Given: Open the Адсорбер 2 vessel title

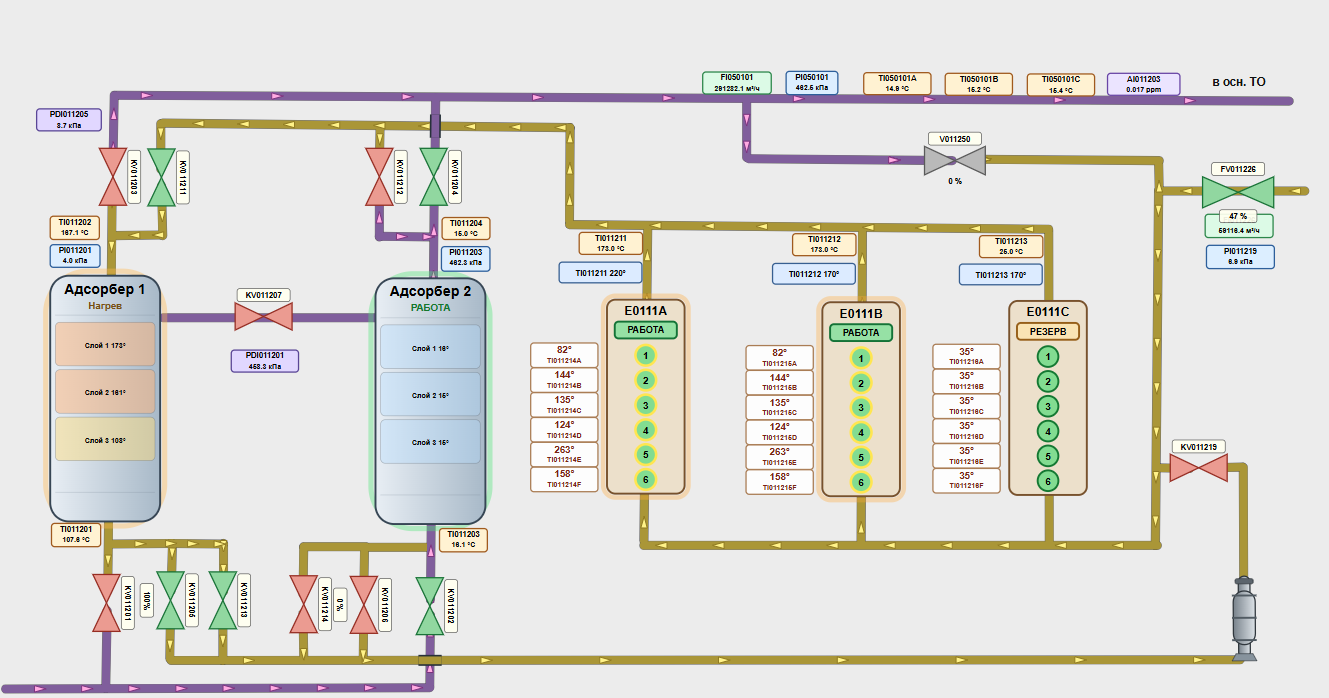Looking at the screenshot, I should (x=430, y=292).
